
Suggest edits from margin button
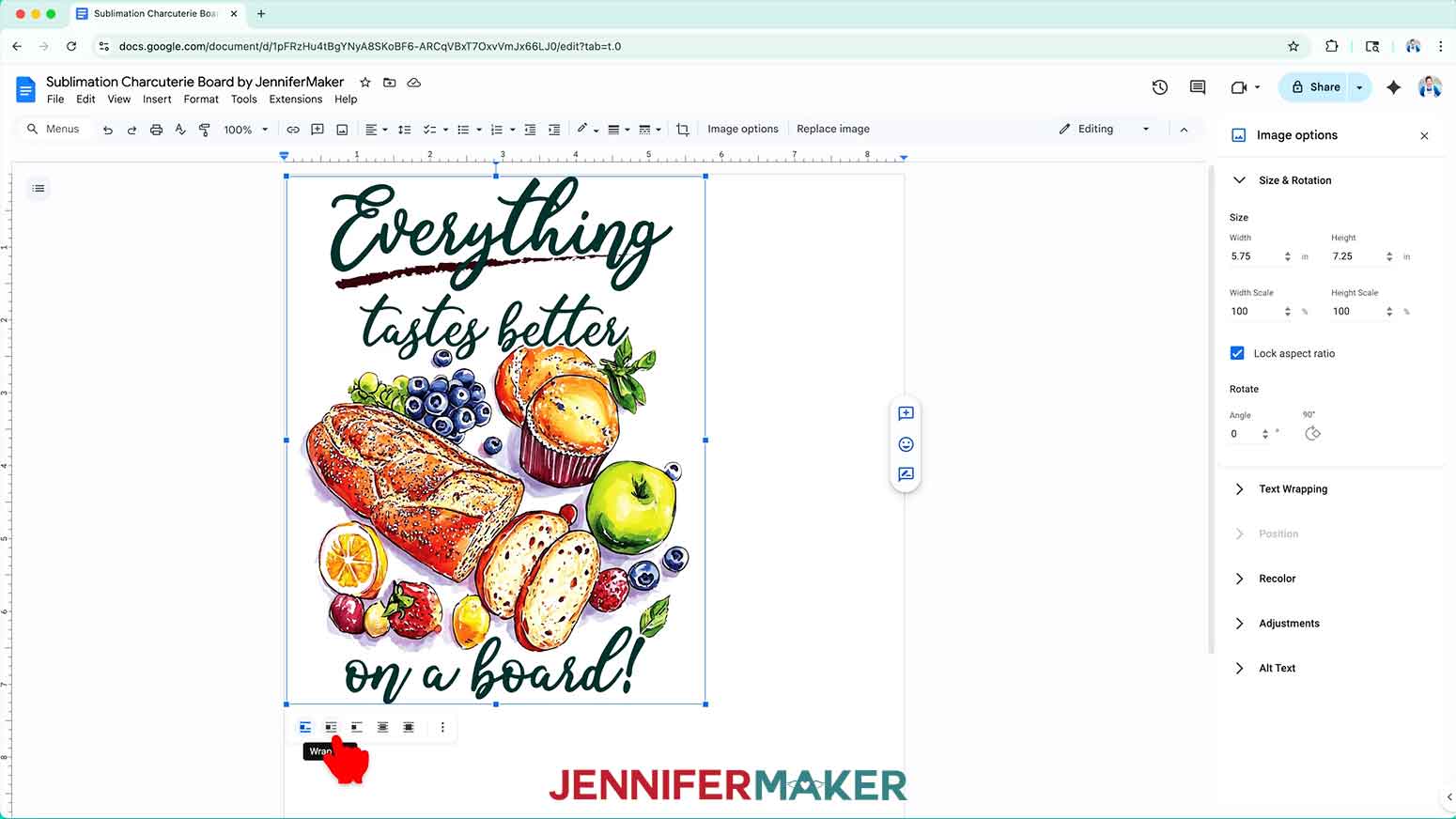[906, 474]
